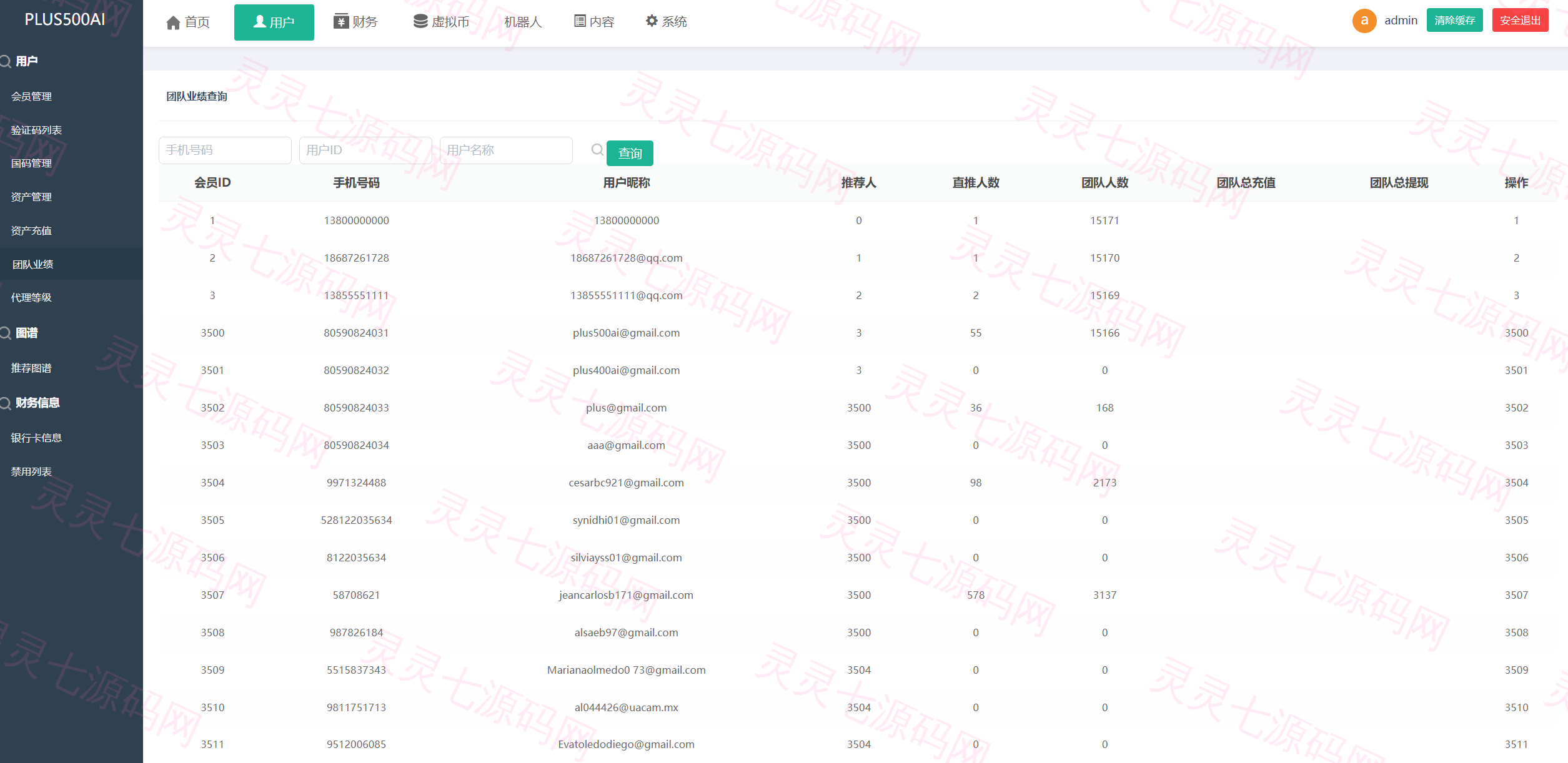Click the document icon beside 内容
The width and height of the screenshot is (1568, 763).
[580, 21]
